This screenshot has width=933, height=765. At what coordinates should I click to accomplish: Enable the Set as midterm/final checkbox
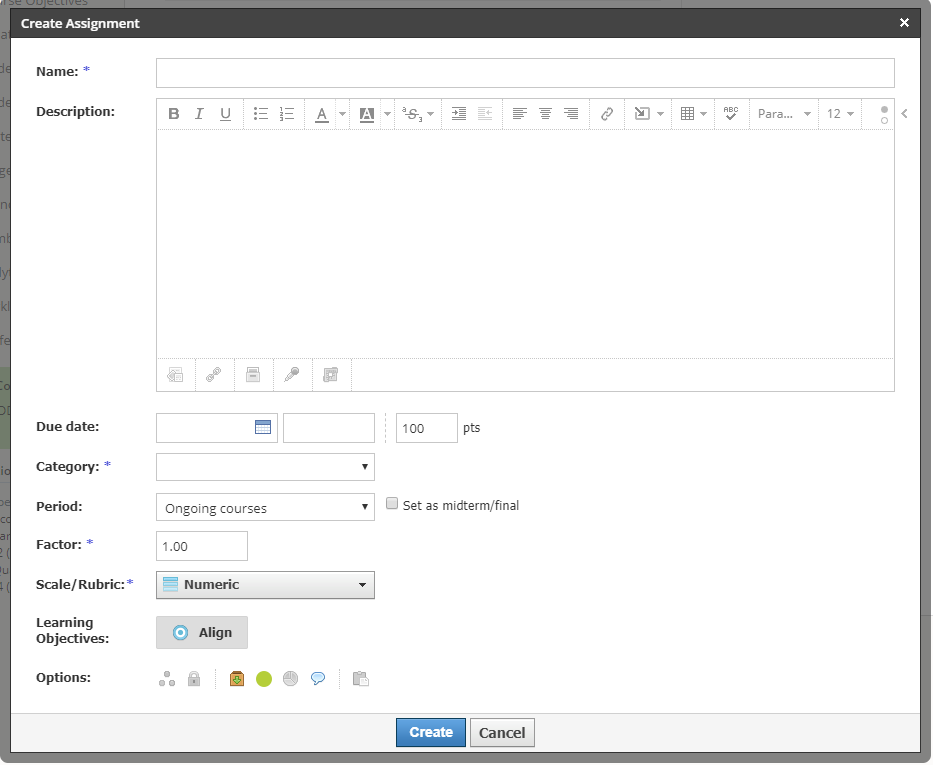coord(393,504)
